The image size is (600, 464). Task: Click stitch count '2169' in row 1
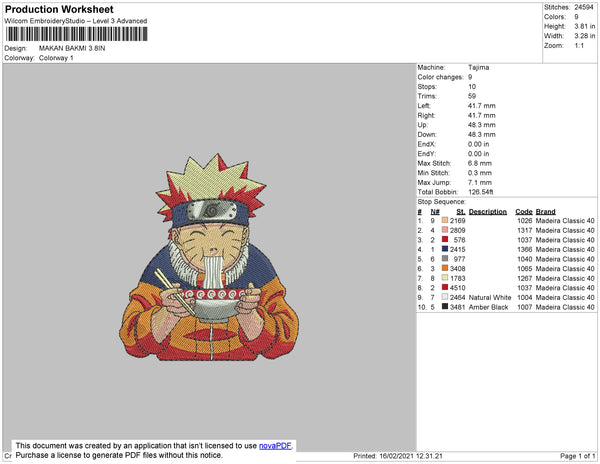458,221
